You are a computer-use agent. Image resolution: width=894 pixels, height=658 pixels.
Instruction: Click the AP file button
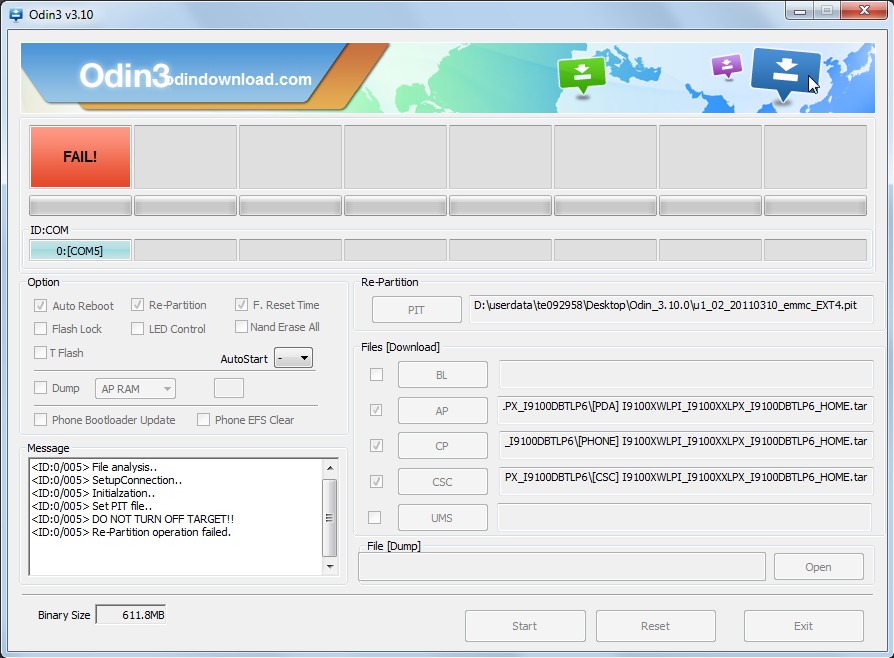442,411
